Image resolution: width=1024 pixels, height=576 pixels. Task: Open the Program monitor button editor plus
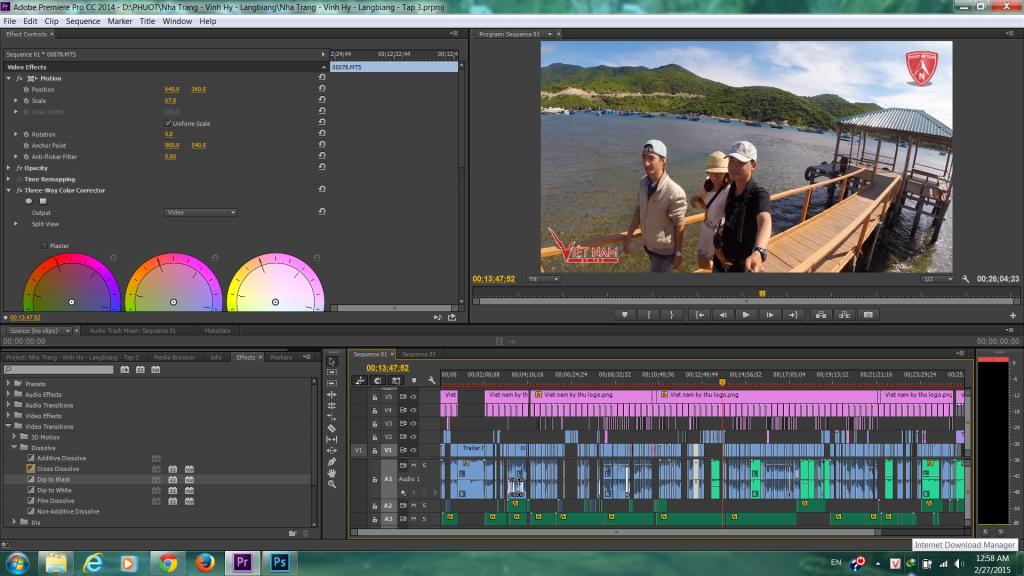(x=1013, y=315)
